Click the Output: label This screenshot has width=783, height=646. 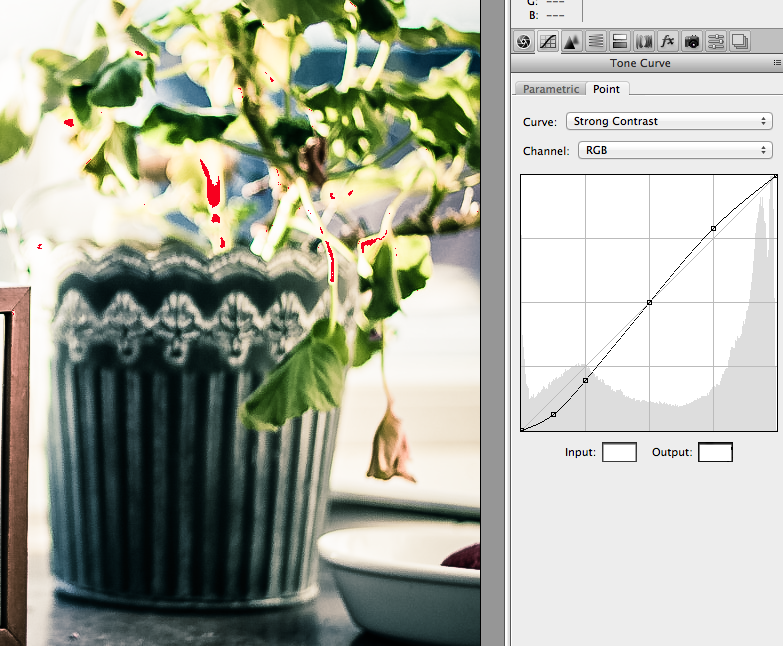click(x=672, y=452)
